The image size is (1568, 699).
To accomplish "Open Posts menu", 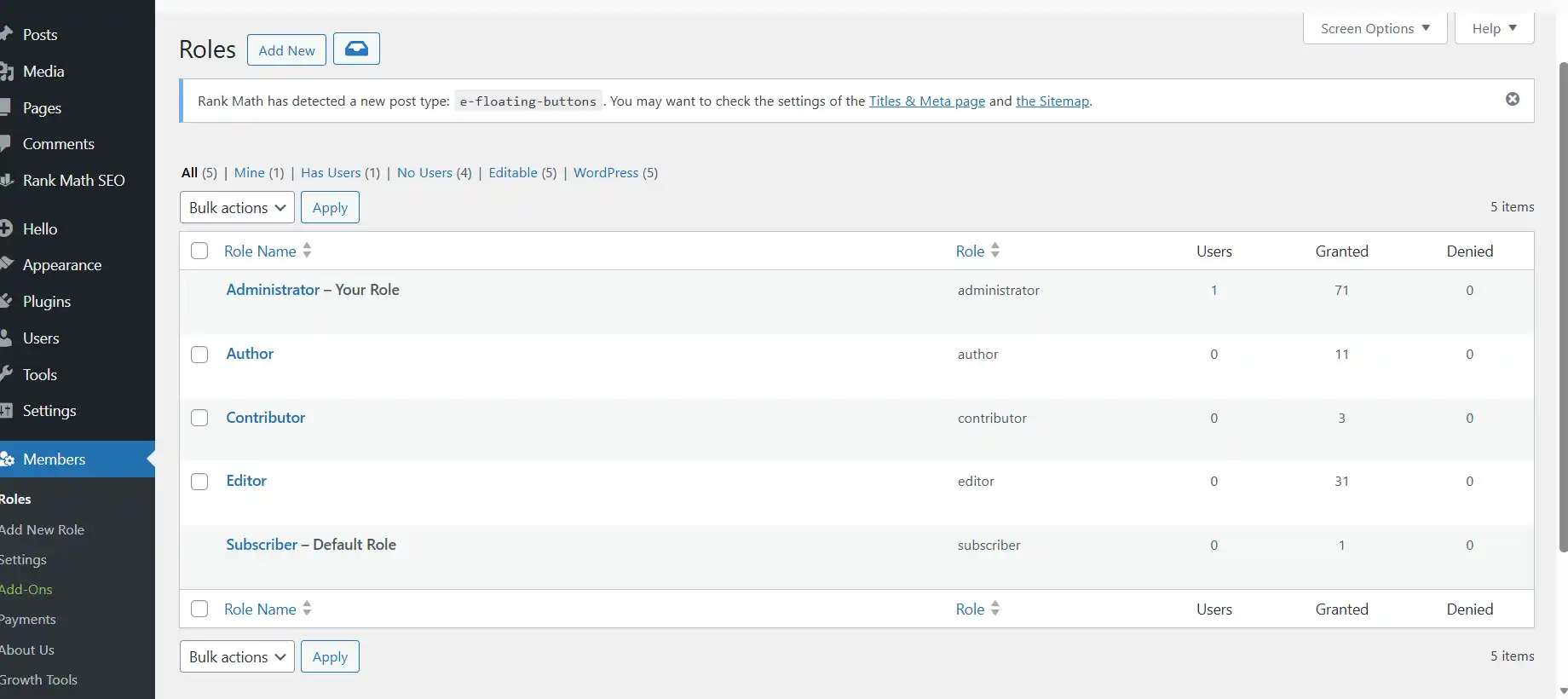I will coord(40,34).
